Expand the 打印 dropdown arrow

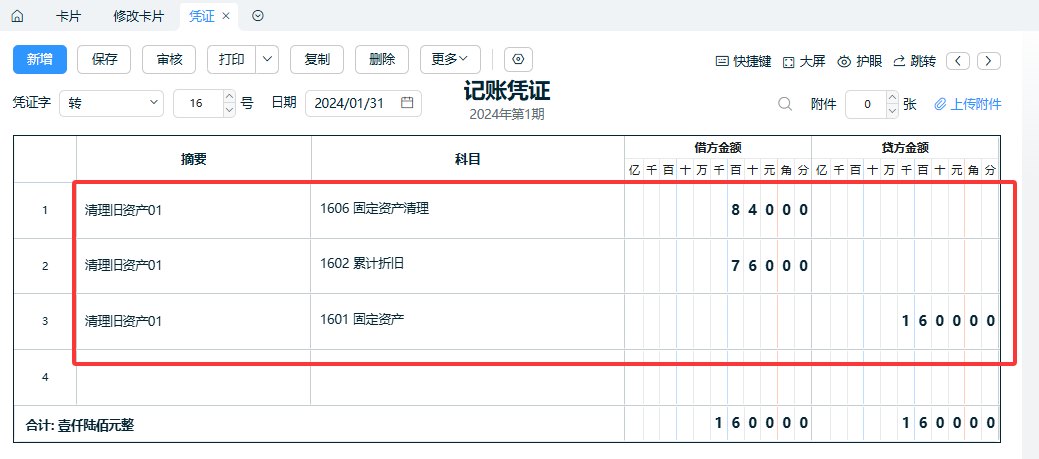click(x=267, y=59)
